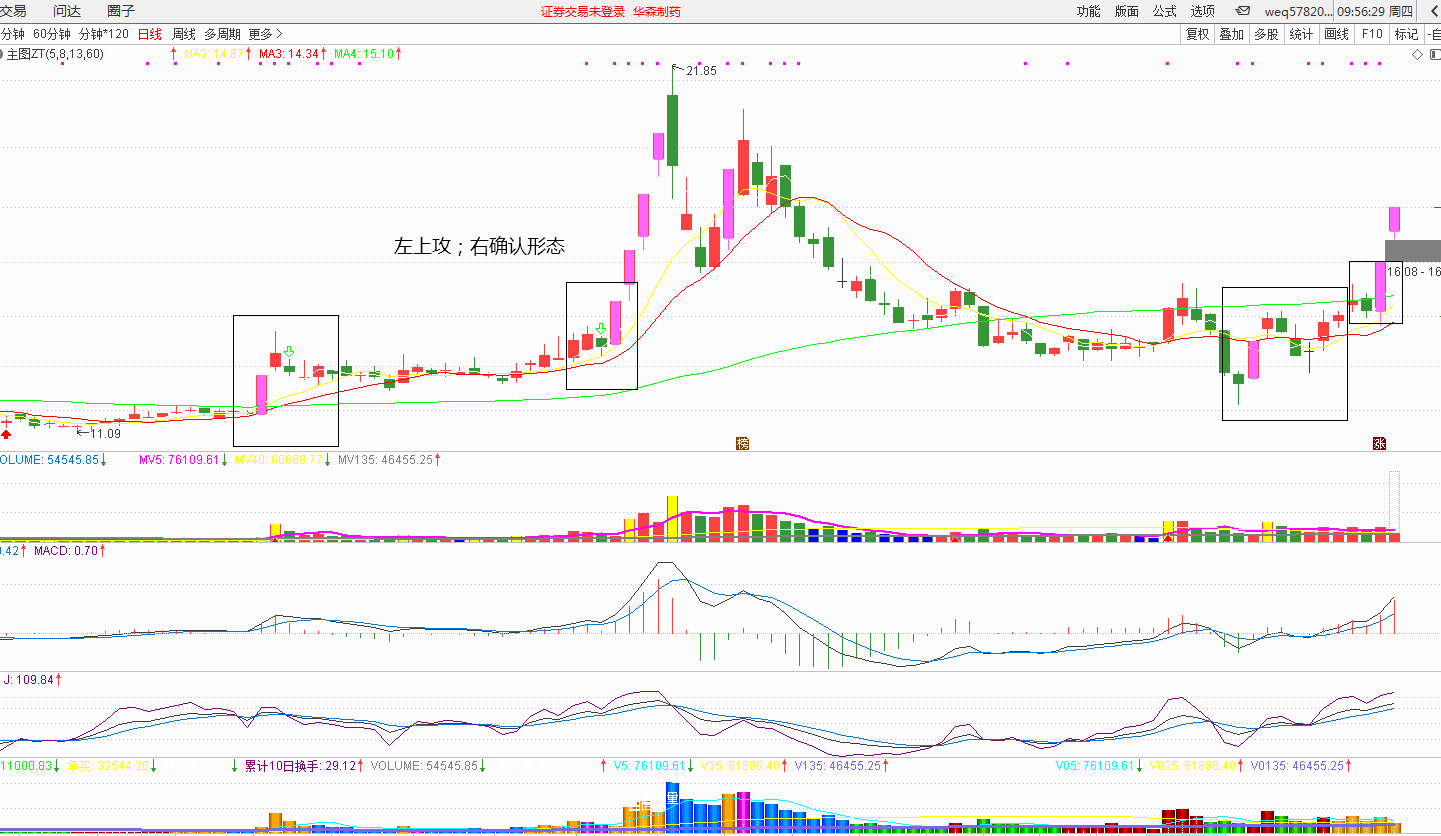Click the weq57820... account name
This screenshot has height=836, width=1441.
(1298, 11)
